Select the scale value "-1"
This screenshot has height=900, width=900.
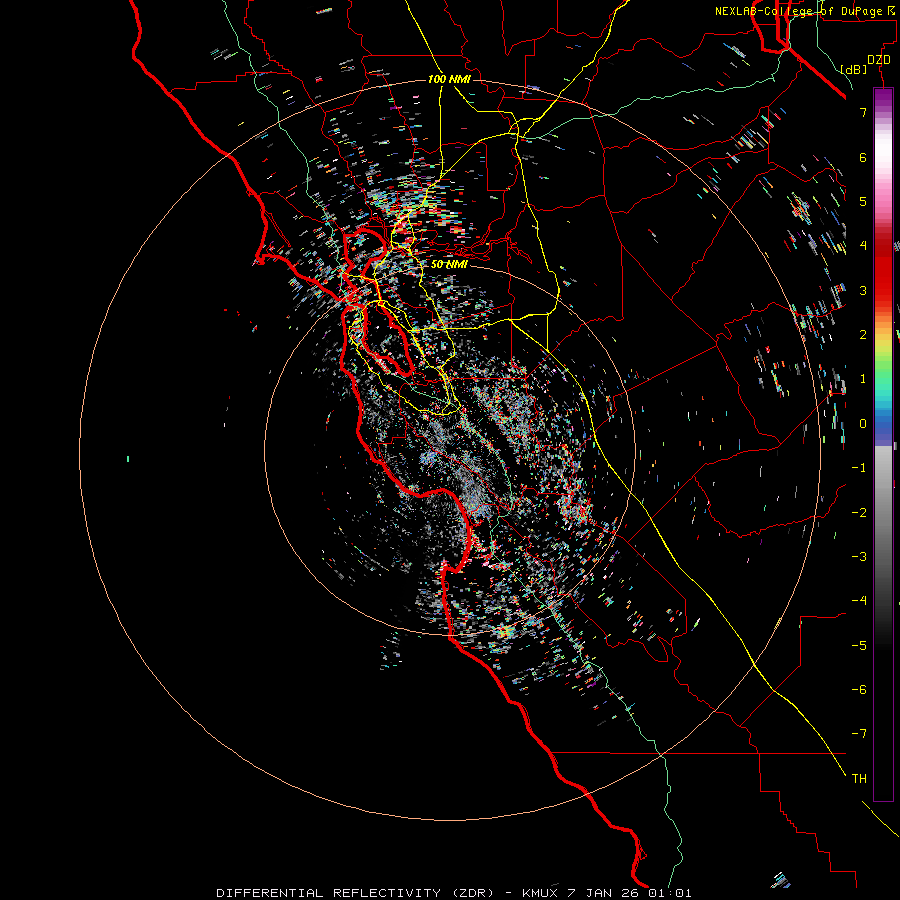tap(859, 468)
